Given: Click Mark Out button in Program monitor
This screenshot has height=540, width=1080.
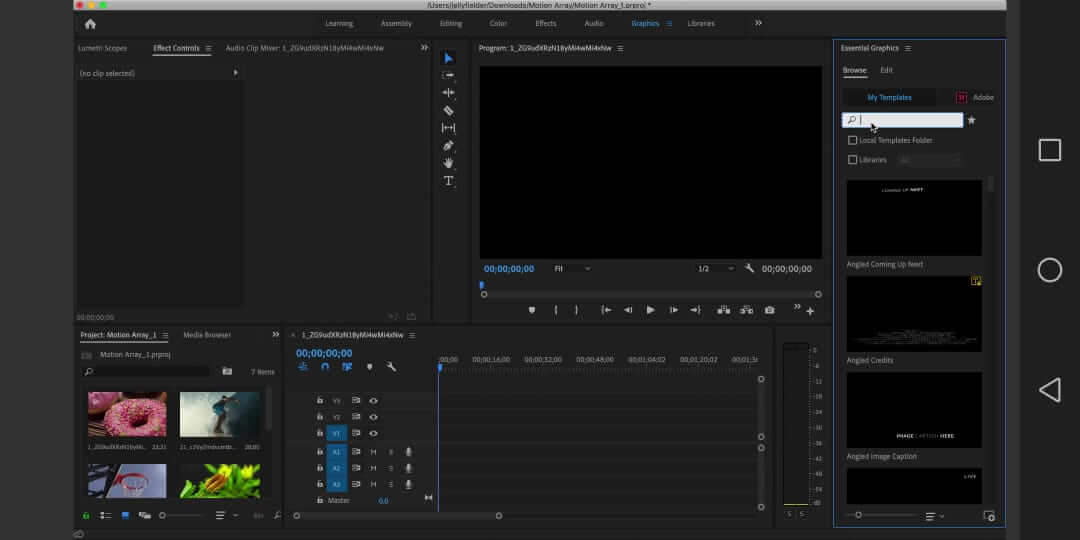Looking at the screenshot, I should point(576,311).
